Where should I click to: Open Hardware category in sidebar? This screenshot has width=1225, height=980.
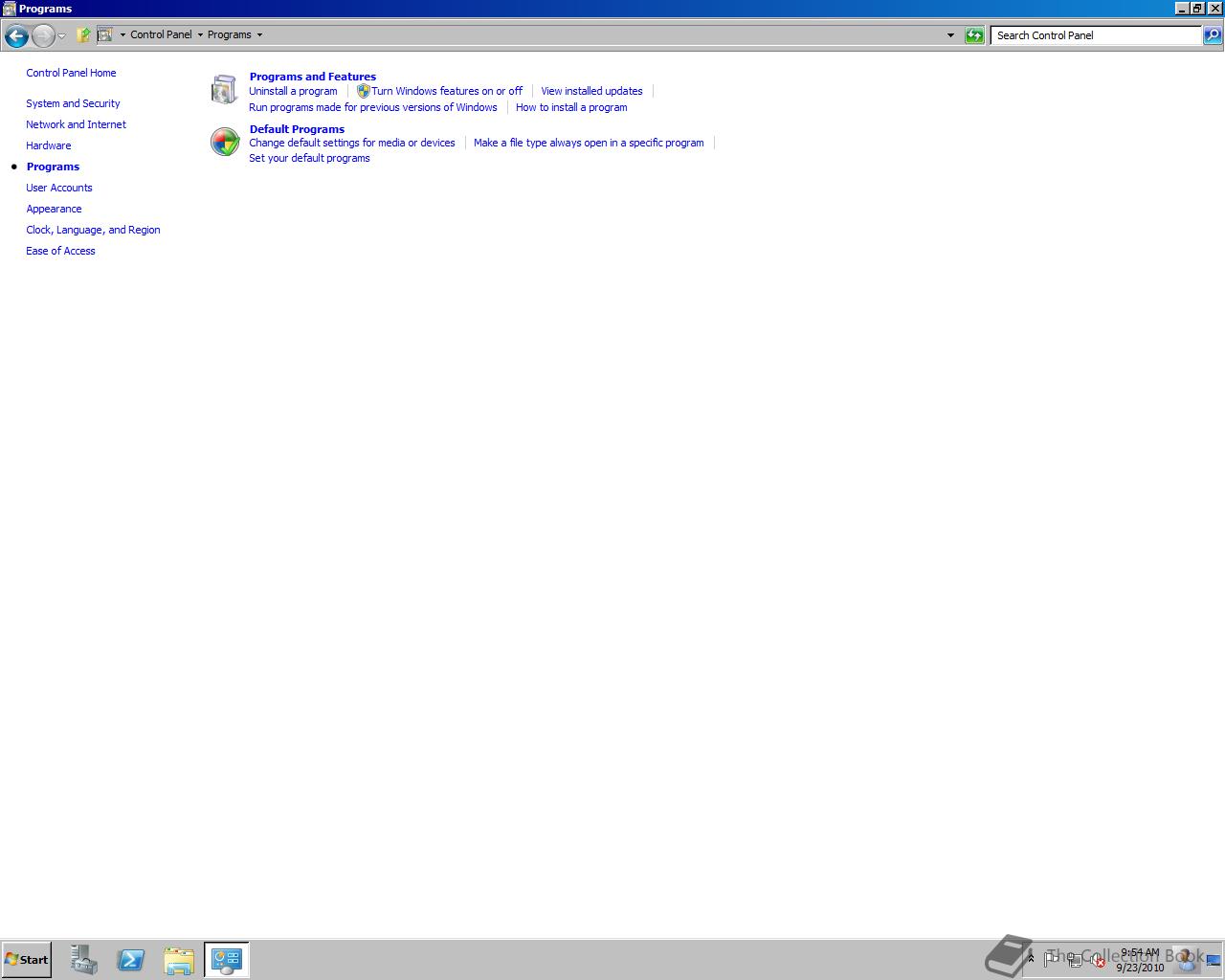(48, 145)
